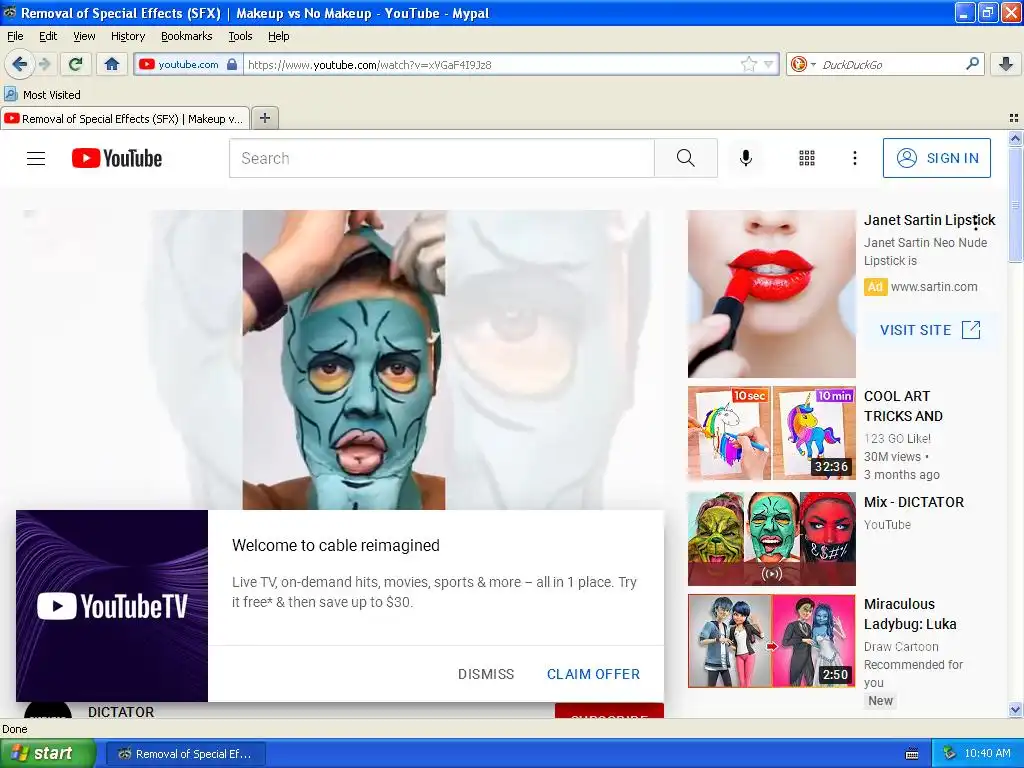Click the page scrollbar down arrow

pos(1015,709)
